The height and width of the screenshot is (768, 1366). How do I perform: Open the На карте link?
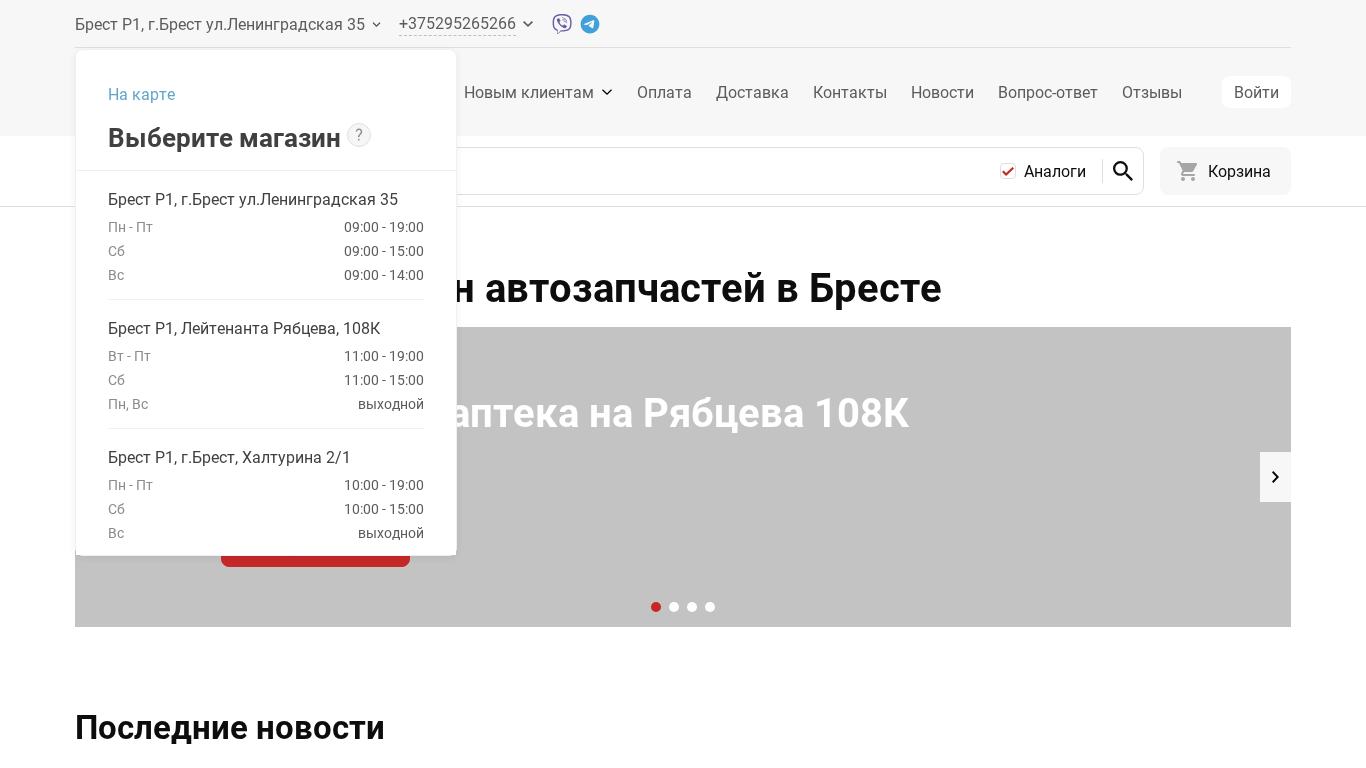(141, 94)
